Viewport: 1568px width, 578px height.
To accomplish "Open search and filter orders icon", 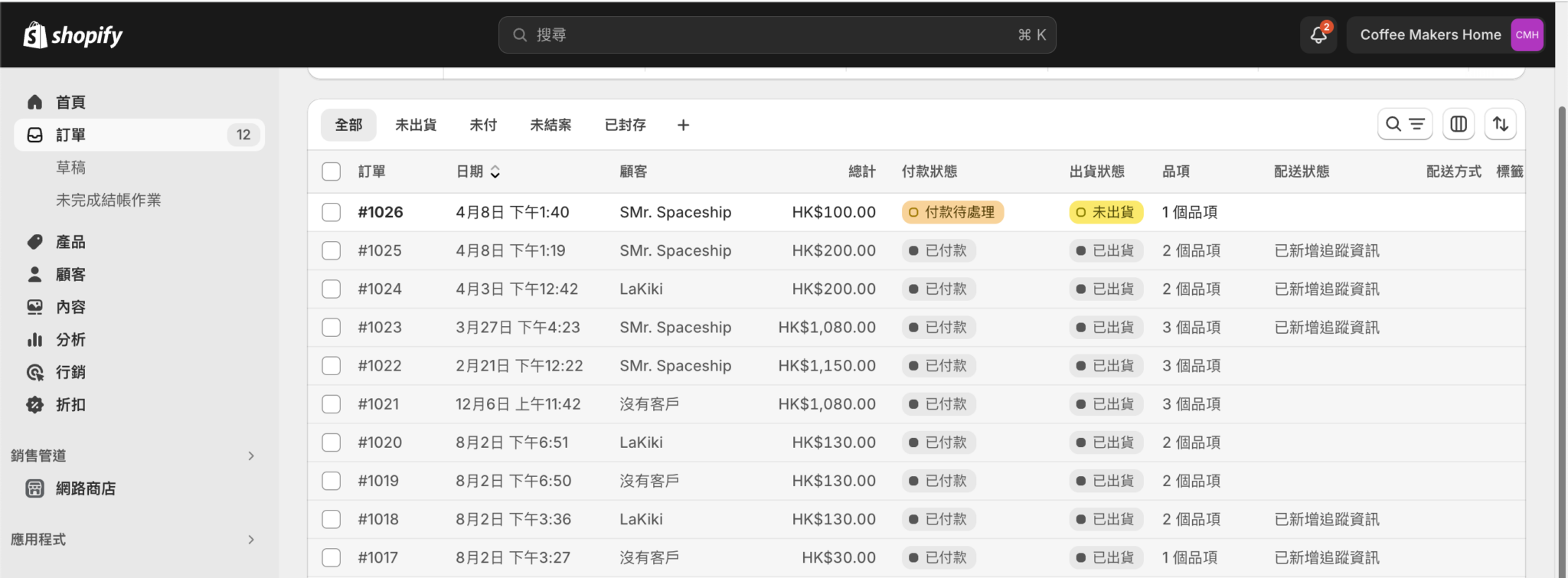I will (x=1404, y=124).
